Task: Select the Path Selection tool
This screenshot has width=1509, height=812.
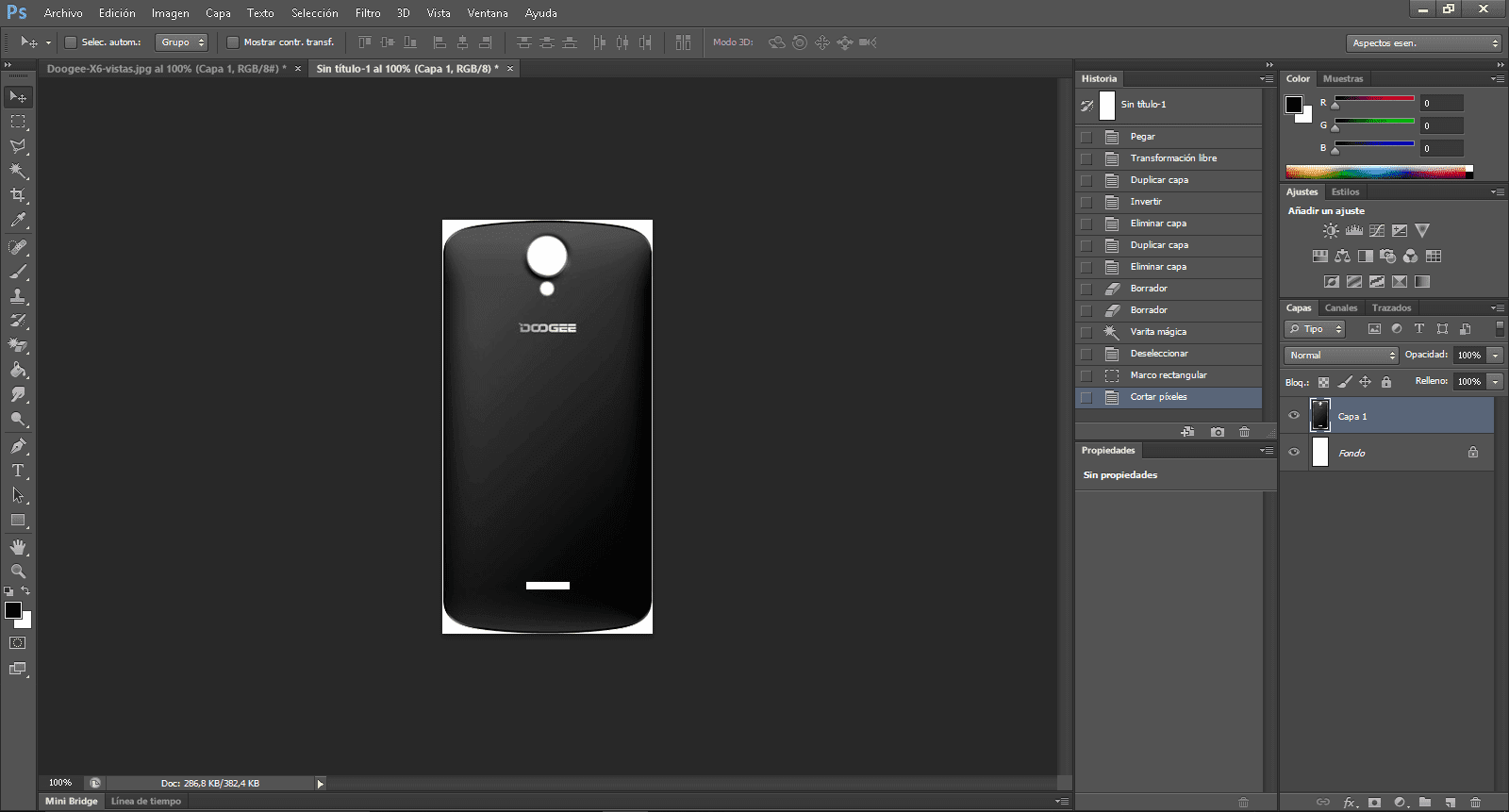Action: (18, 495)
